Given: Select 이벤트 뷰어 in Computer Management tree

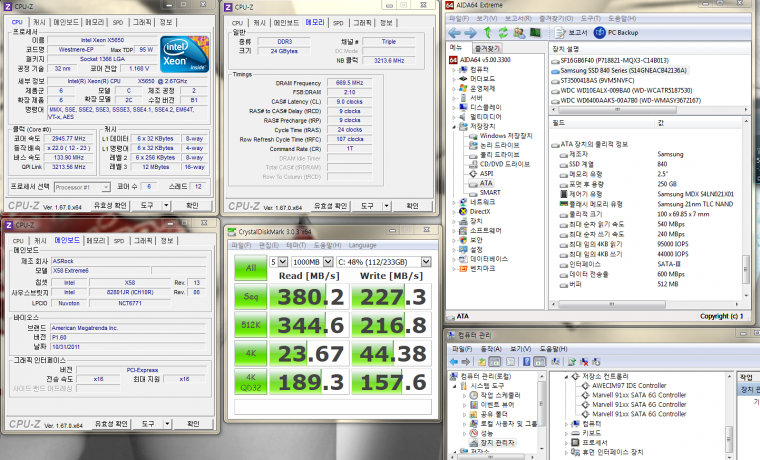Looking at the screenshot, I should (497, 405).
